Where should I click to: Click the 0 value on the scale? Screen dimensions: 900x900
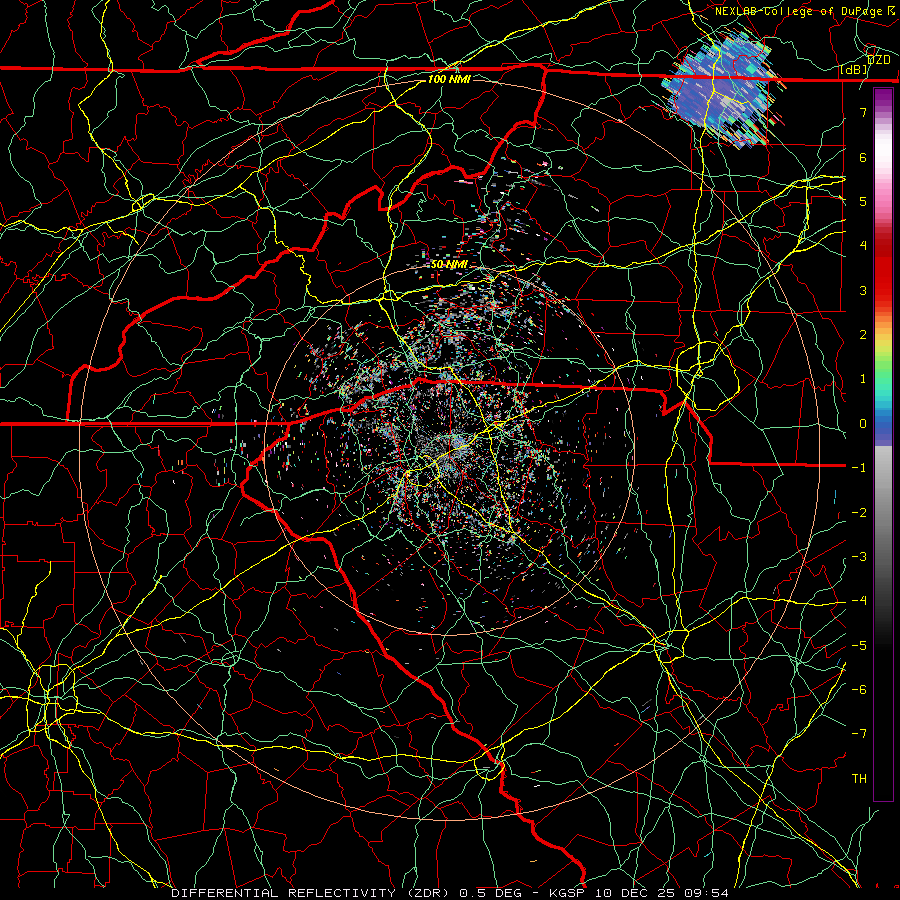(x=863, y=424)
